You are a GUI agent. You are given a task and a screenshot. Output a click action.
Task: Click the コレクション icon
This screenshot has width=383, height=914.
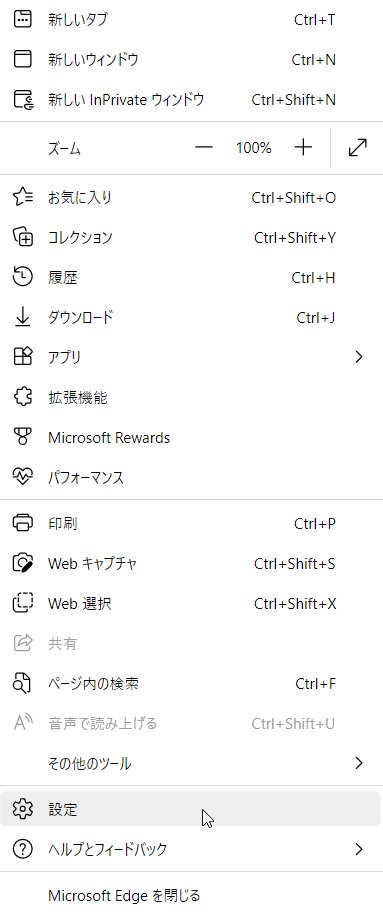click(23, 237)
